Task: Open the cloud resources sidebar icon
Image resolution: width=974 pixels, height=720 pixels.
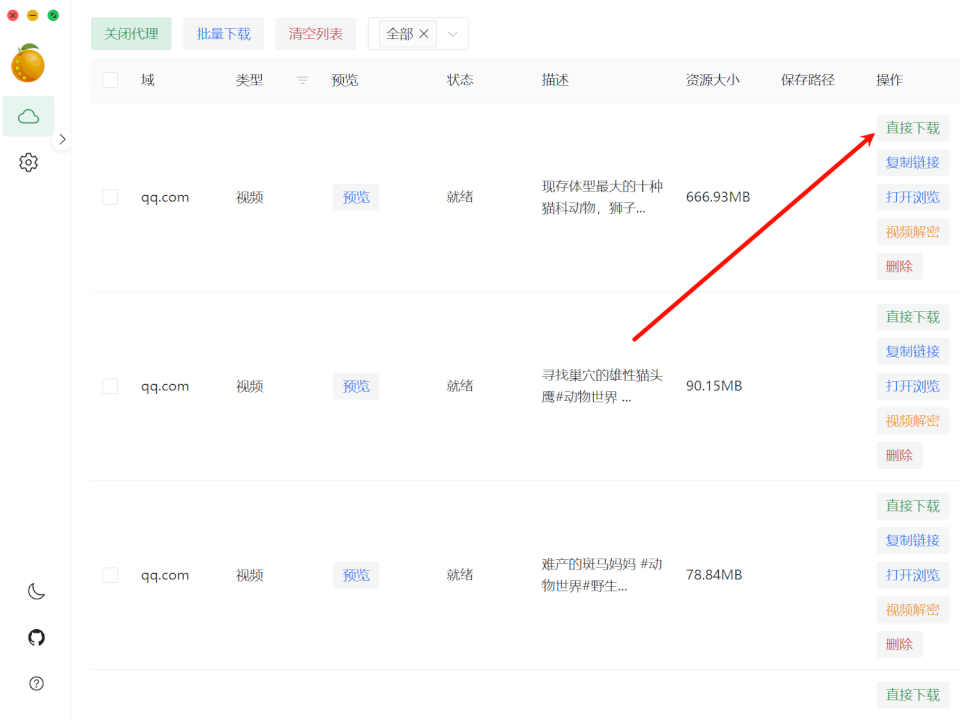Action: [29, 116]
